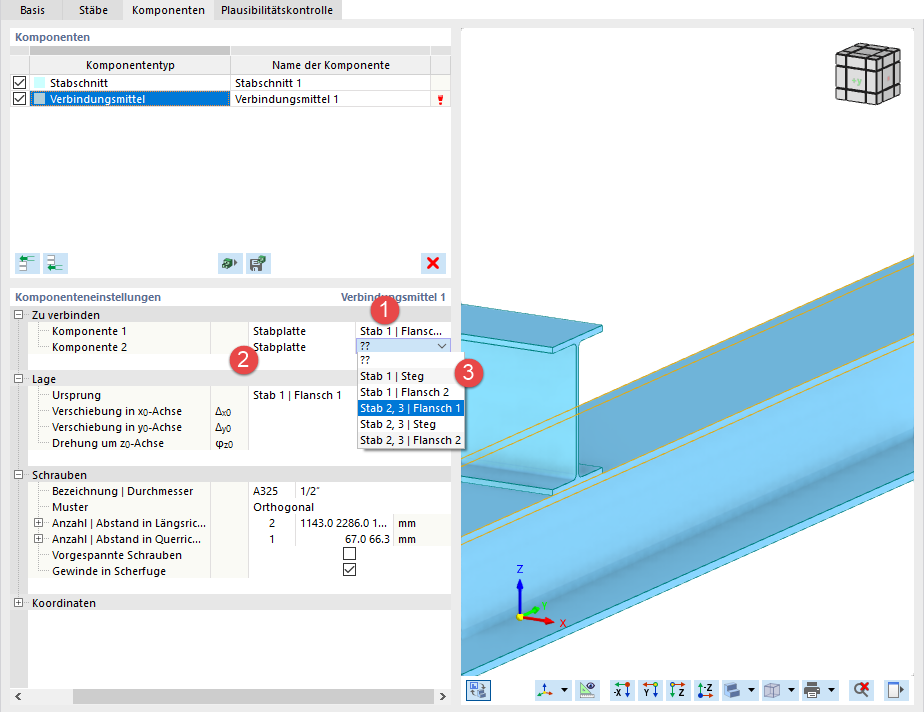Click the window panel toggle icon

pyautogui.click(x=895, y=690)
